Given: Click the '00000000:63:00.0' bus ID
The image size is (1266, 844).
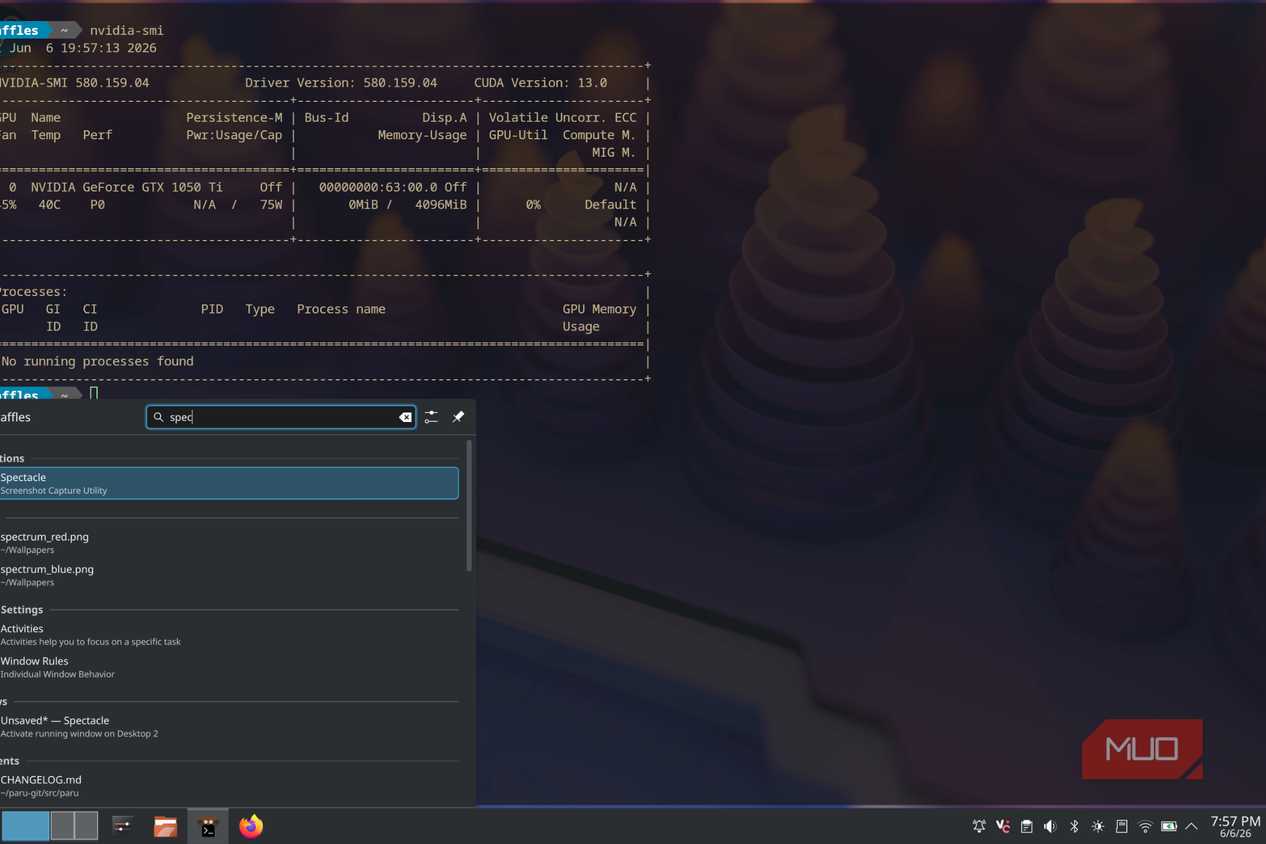Looking at the screenshot, I should (x=378, y=187).
